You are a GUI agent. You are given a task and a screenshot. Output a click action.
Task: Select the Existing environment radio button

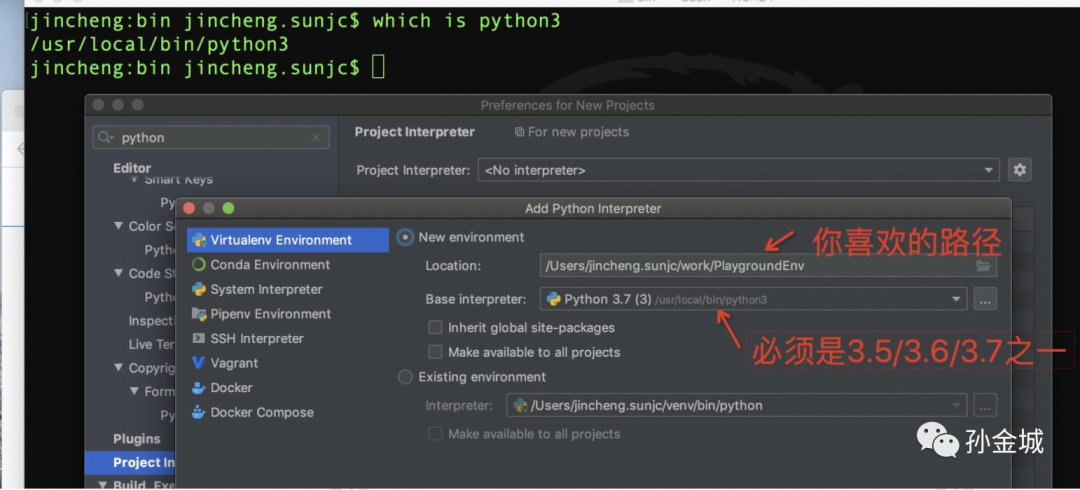pyautogui.click(x=406, y=377)
